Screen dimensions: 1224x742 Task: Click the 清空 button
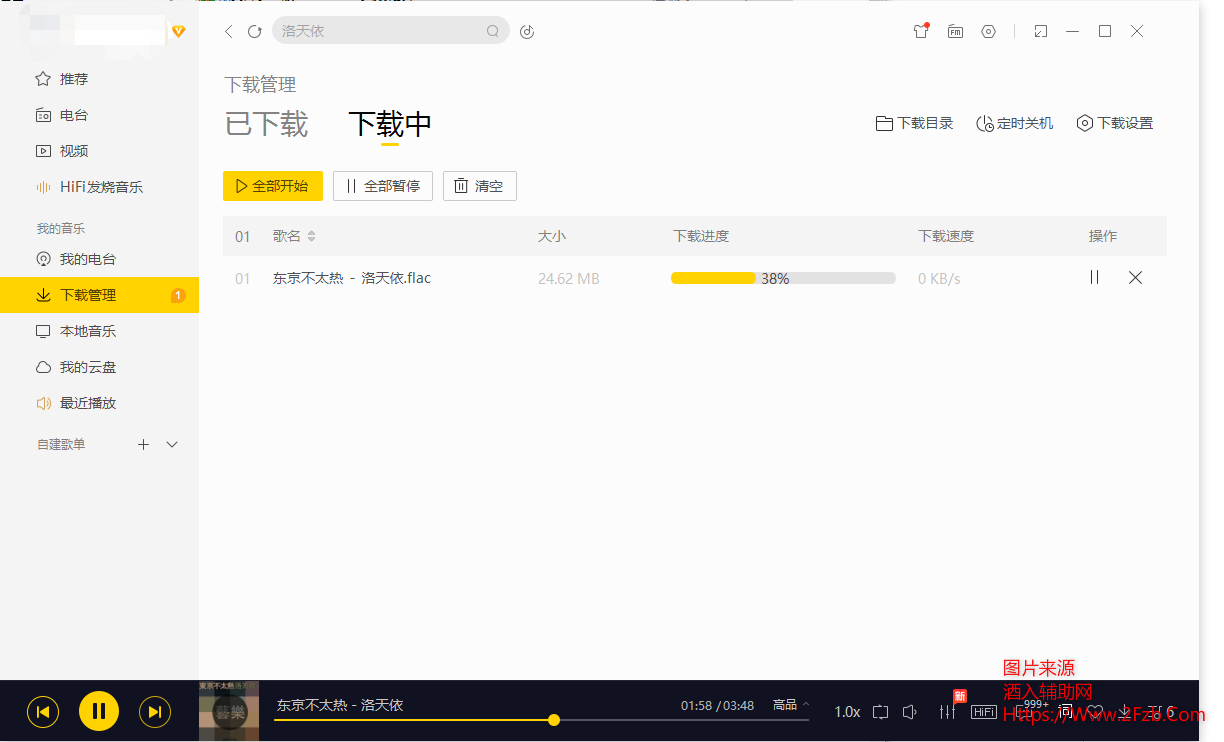(x=480, y=186)
